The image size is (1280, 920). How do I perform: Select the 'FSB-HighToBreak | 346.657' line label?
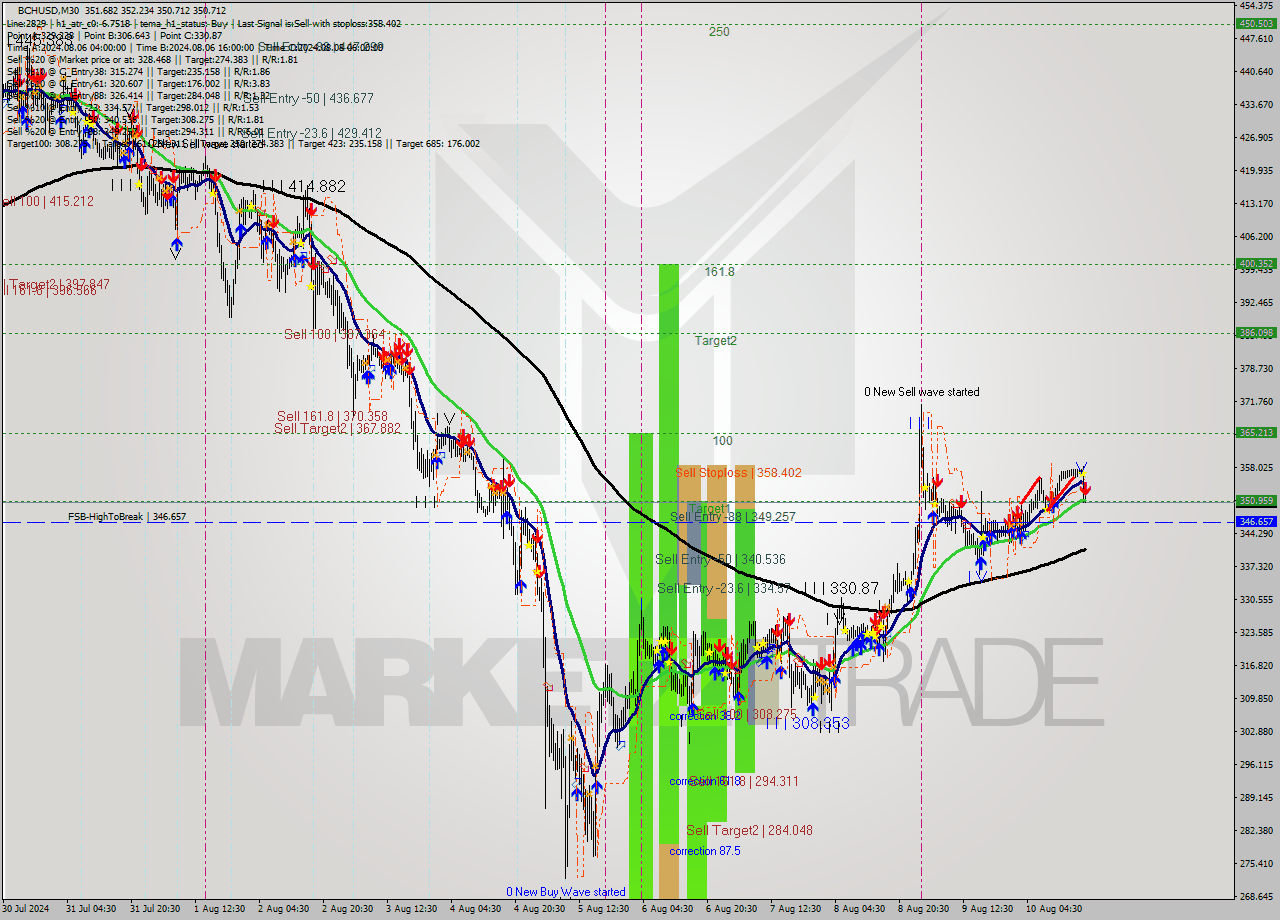click(127, 517)
